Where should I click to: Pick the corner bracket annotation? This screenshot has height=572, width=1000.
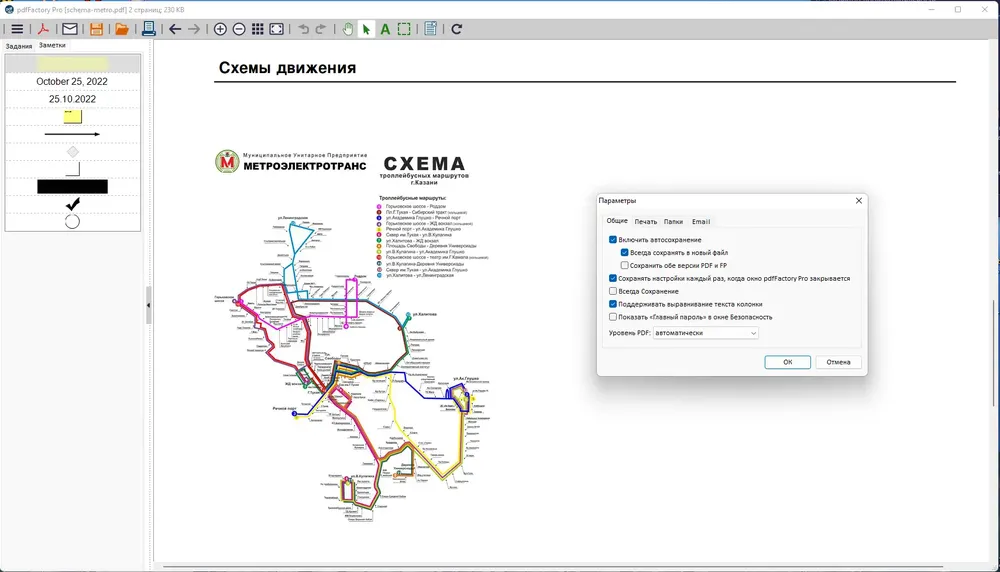(x=73, y=169)
